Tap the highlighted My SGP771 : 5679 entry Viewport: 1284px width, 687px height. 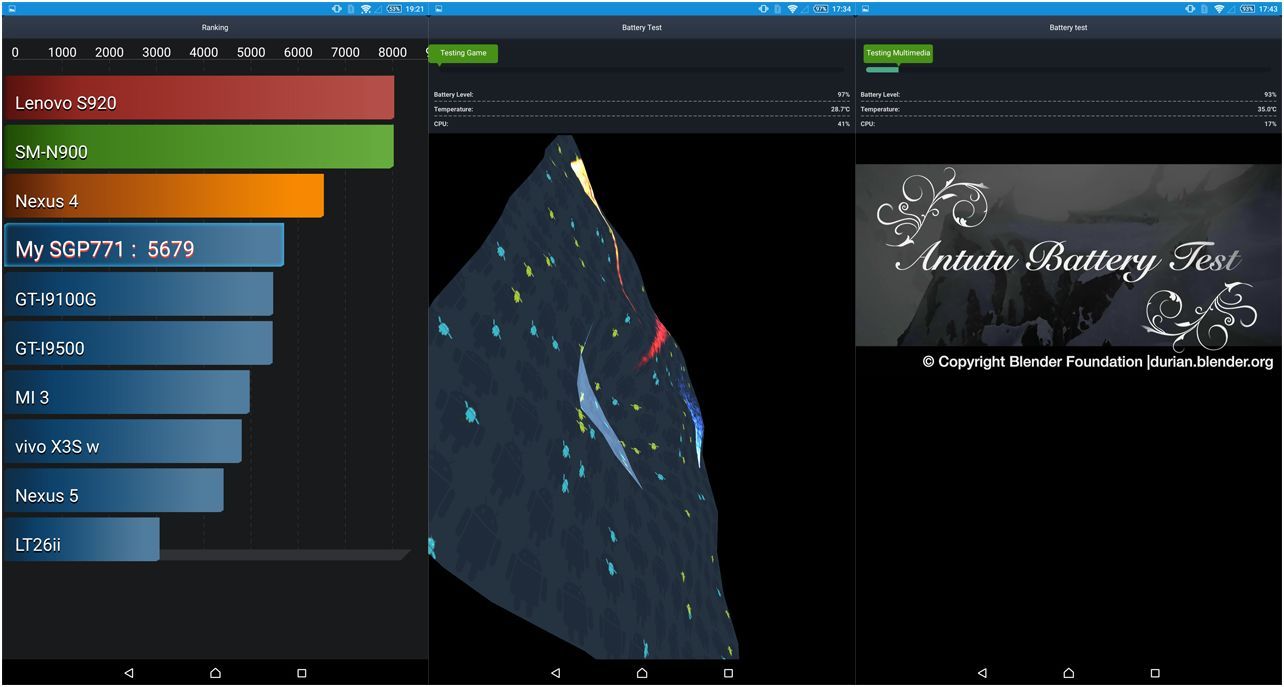144,245
